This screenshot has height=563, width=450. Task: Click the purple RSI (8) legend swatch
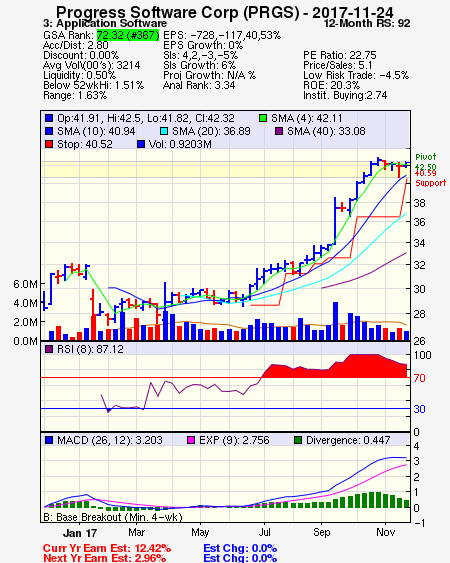coord(49,349)
